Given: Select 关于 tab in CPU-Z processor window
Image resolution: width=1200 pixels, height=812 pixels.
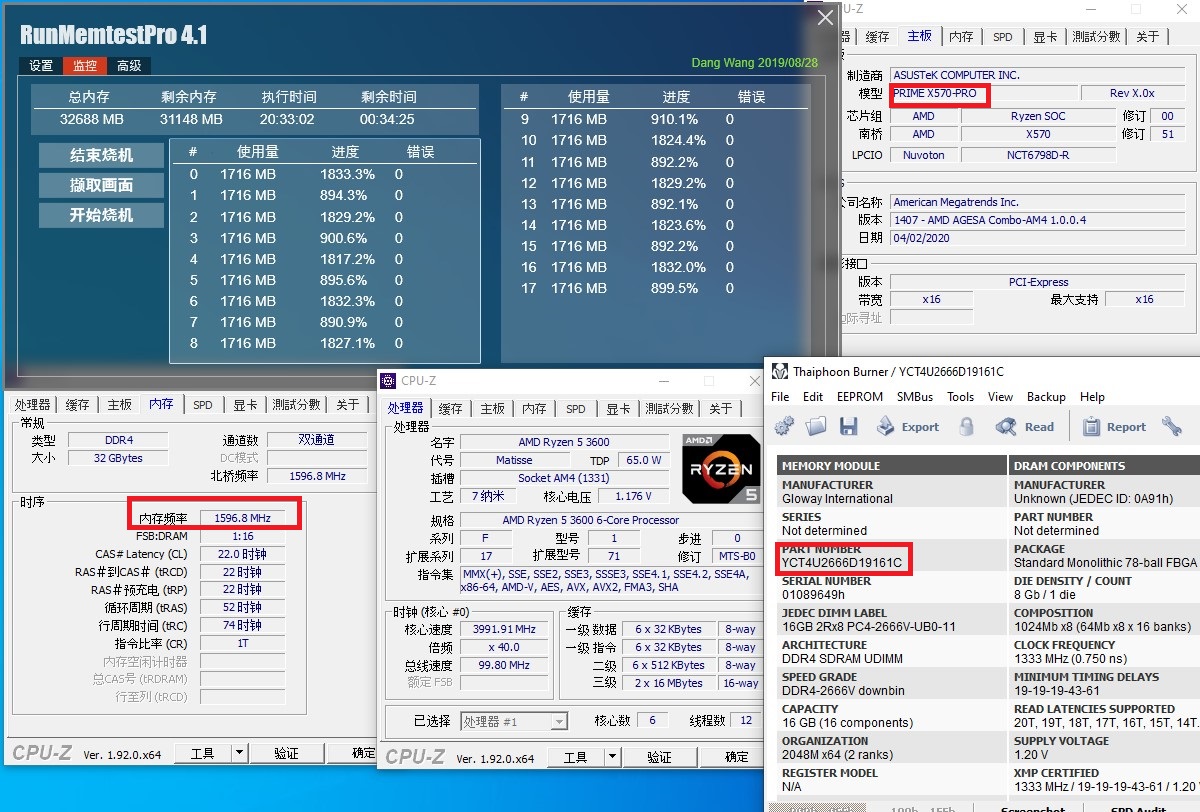Looking at the screenshot, I should pyautogui.click(x=721, y=409).
